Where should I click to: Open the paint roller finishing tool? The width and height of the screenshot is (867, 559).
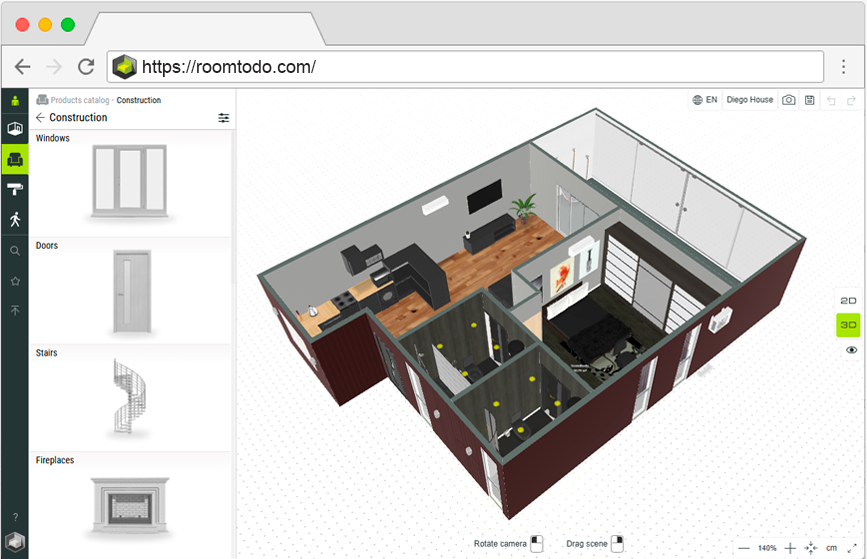coord(14,189)
